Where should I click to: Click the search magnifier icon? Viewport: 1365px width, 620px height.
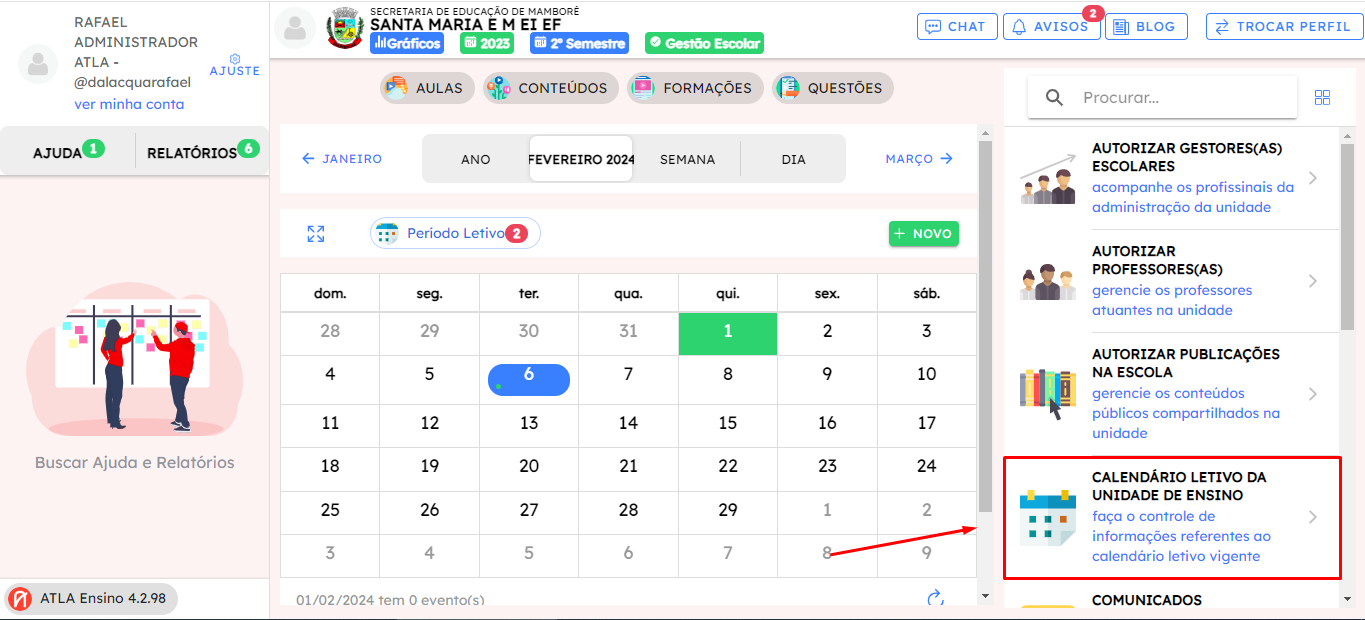(x=1054, y=98)
